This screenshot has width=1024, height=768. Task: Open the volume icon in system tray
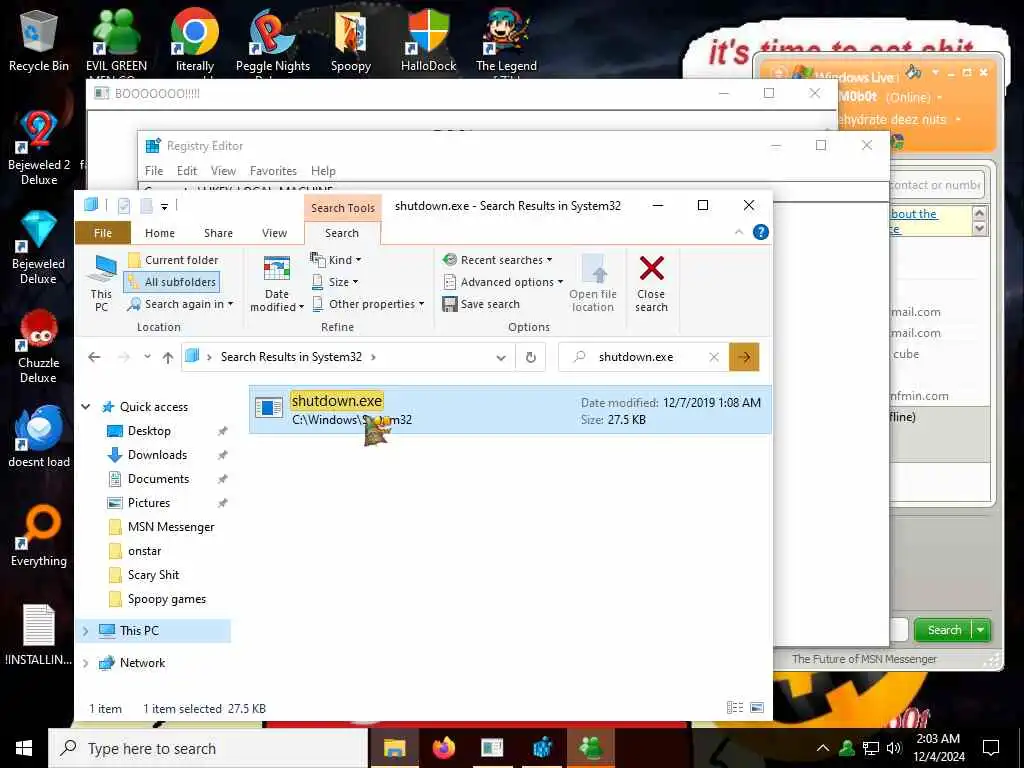tap(894, 748)
